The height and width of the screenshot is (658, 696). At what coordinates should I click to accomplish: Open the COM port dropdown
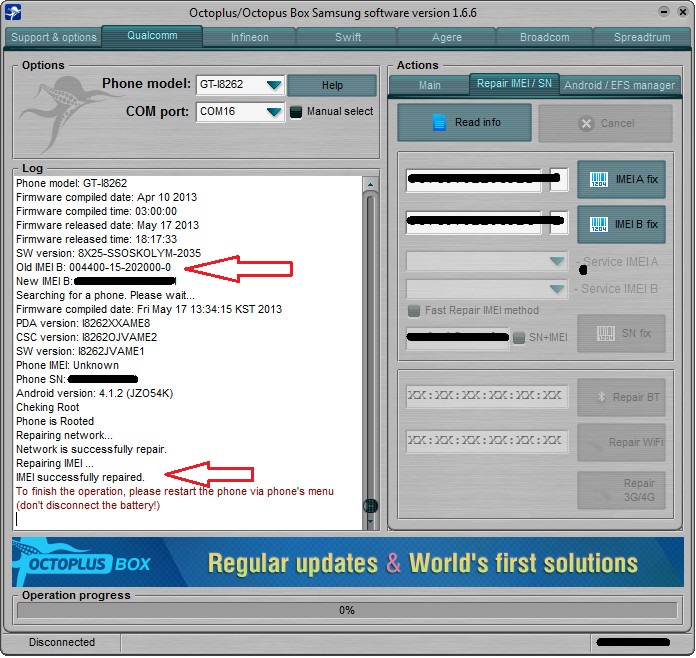(x=274, y=112)
